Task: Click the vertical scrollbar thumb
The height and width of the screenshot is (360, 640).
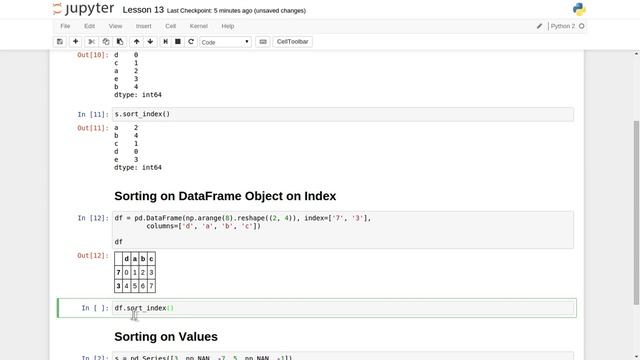Action: 636,212
